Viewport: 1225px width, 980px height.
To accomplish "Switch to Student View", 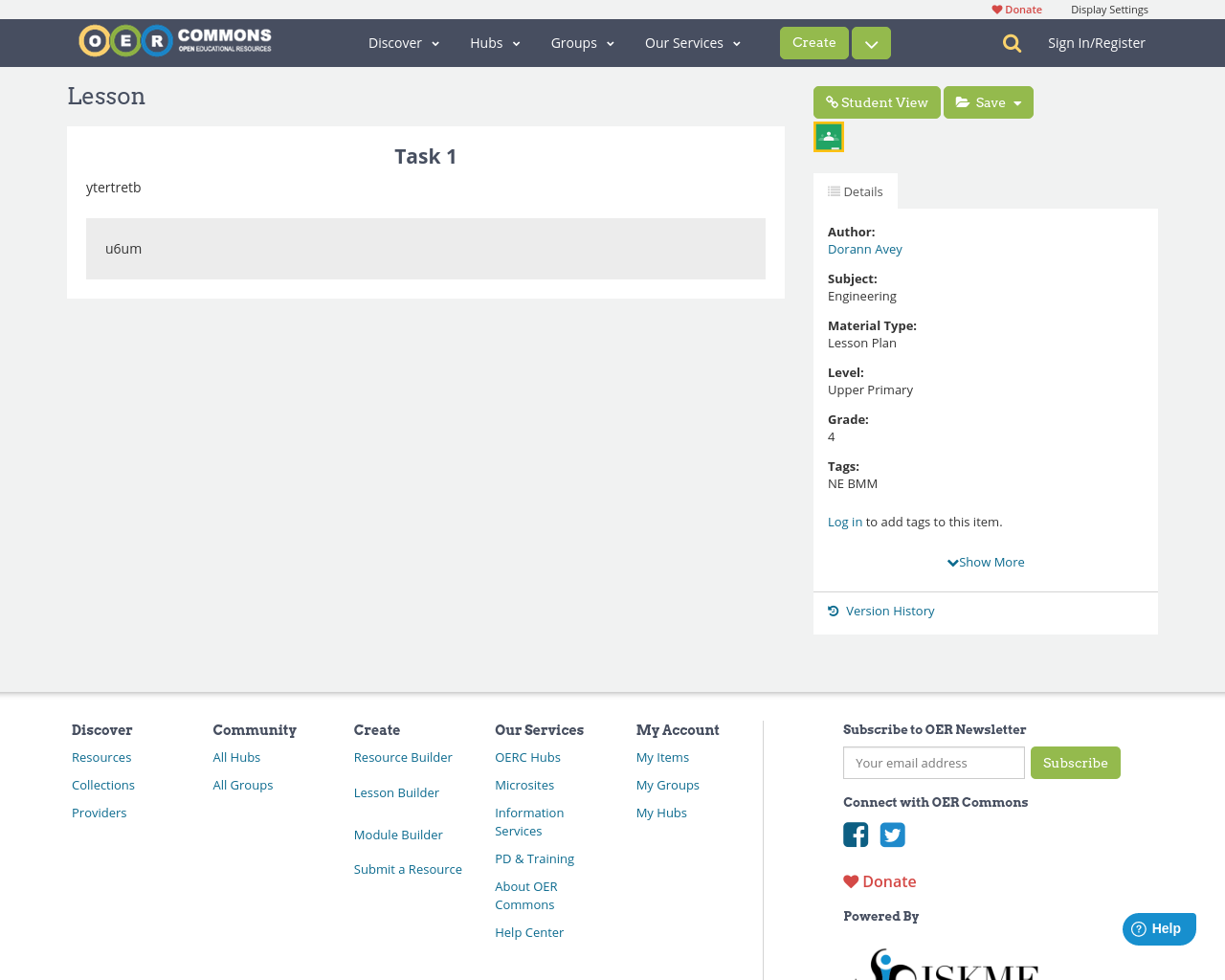I will [876, 101].
